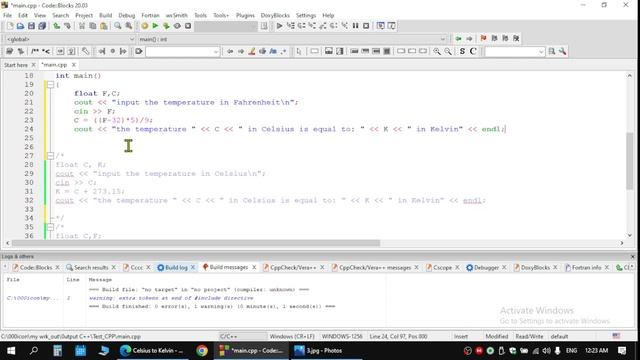
Task: Run the program with the green play icon
Action: (x=155, y=26)
